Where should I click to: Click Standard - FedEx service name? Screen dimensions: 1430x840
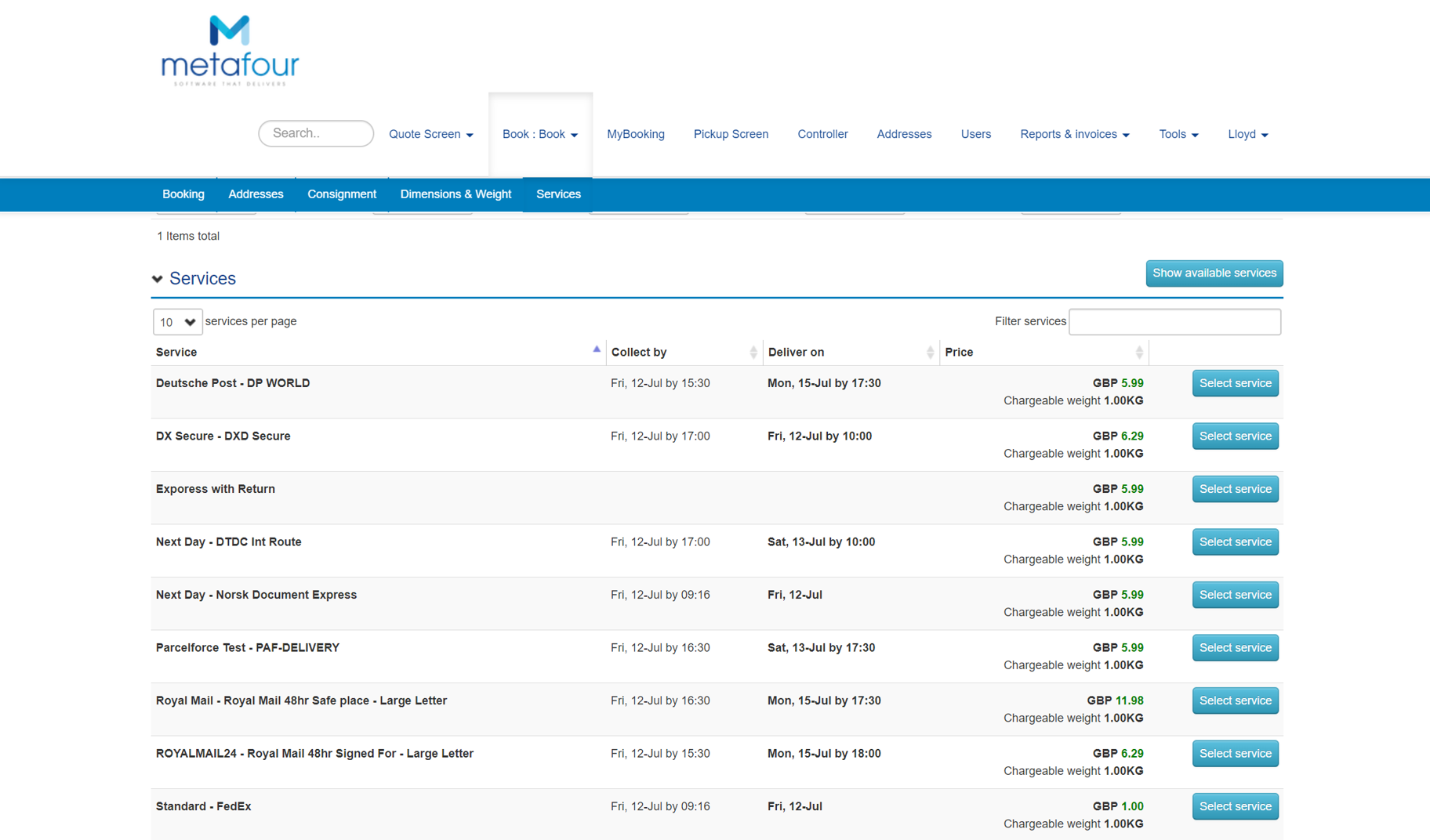tap(204, 806)
